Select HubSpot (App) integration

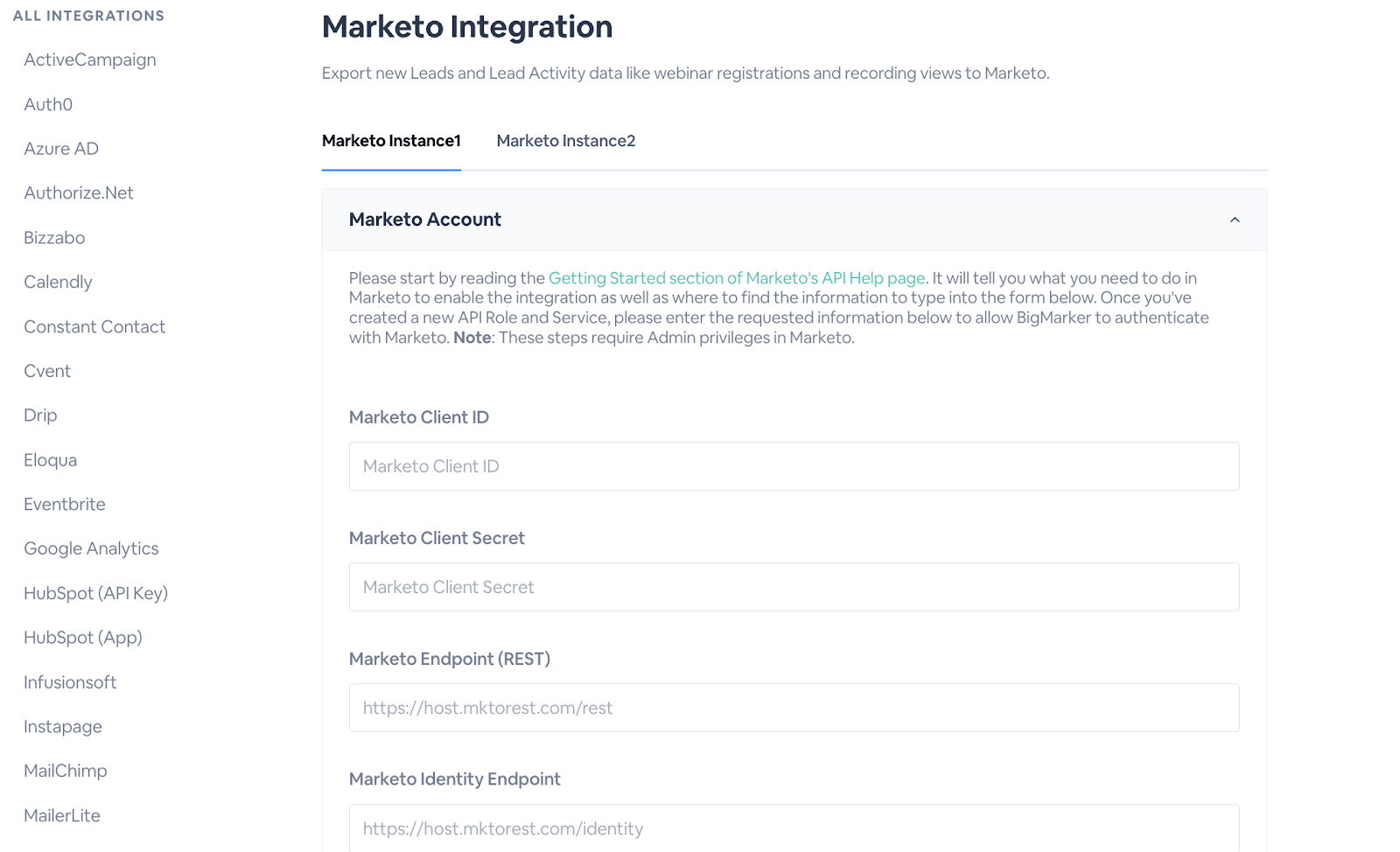click(x=83, y=638)
